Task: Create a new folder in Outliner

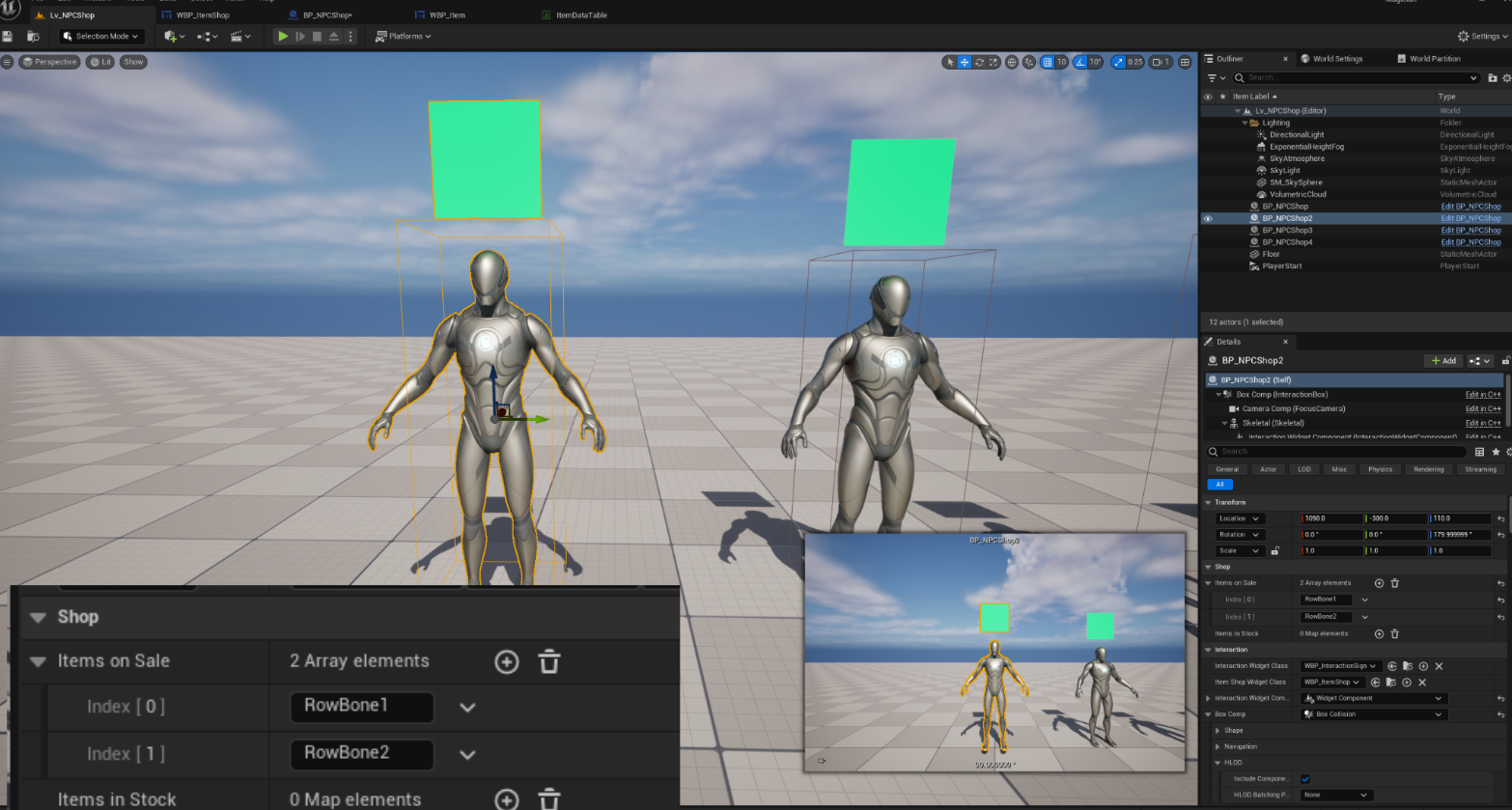Action: click(x=1493, y=78)
